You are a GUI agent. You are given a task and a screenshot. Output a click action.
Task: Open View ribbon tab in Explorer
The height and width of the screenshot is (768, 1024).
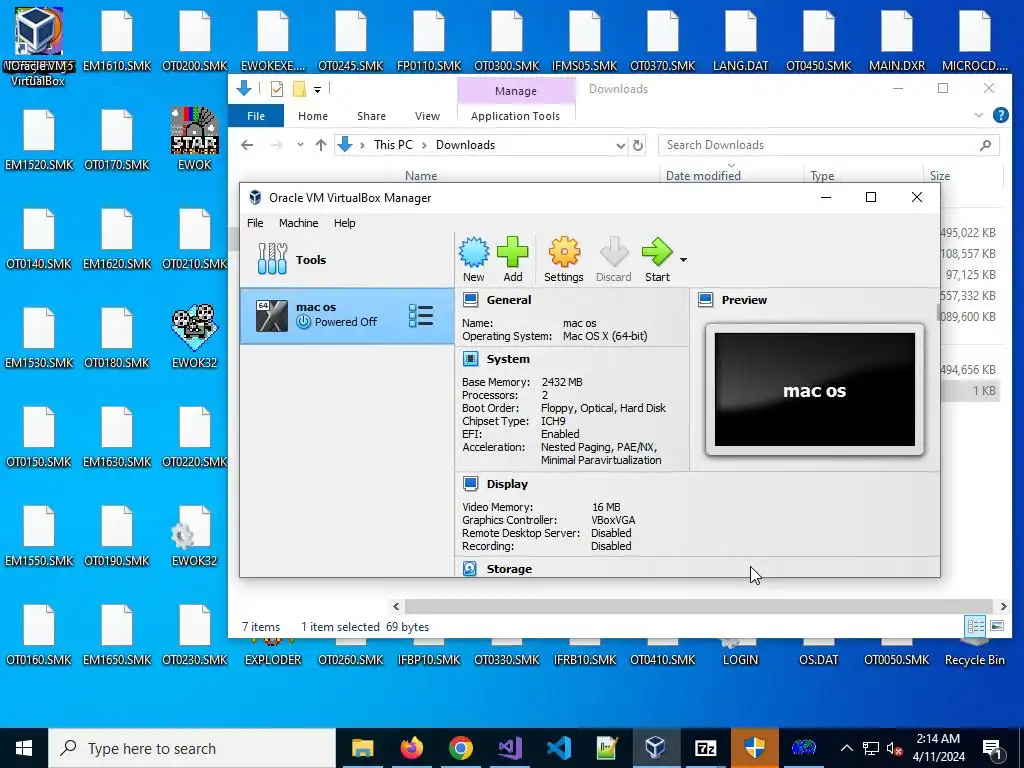[427, 116]
